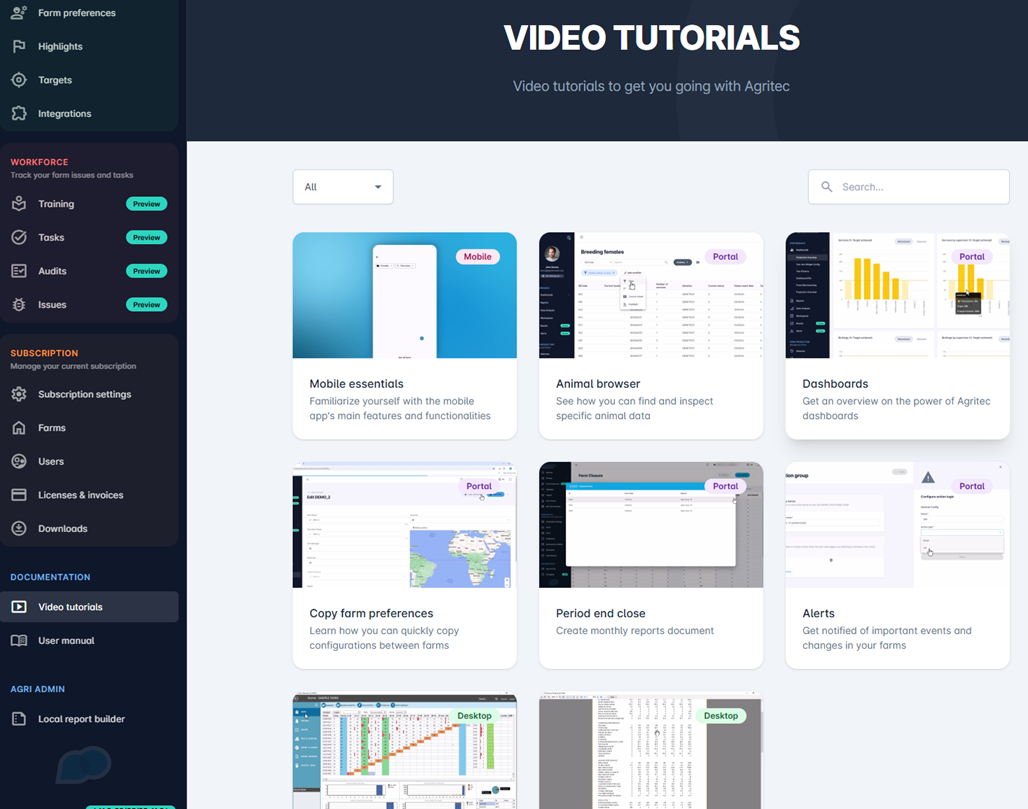Open the Period end close card
Screen dimensions: 1028x809
650,565
